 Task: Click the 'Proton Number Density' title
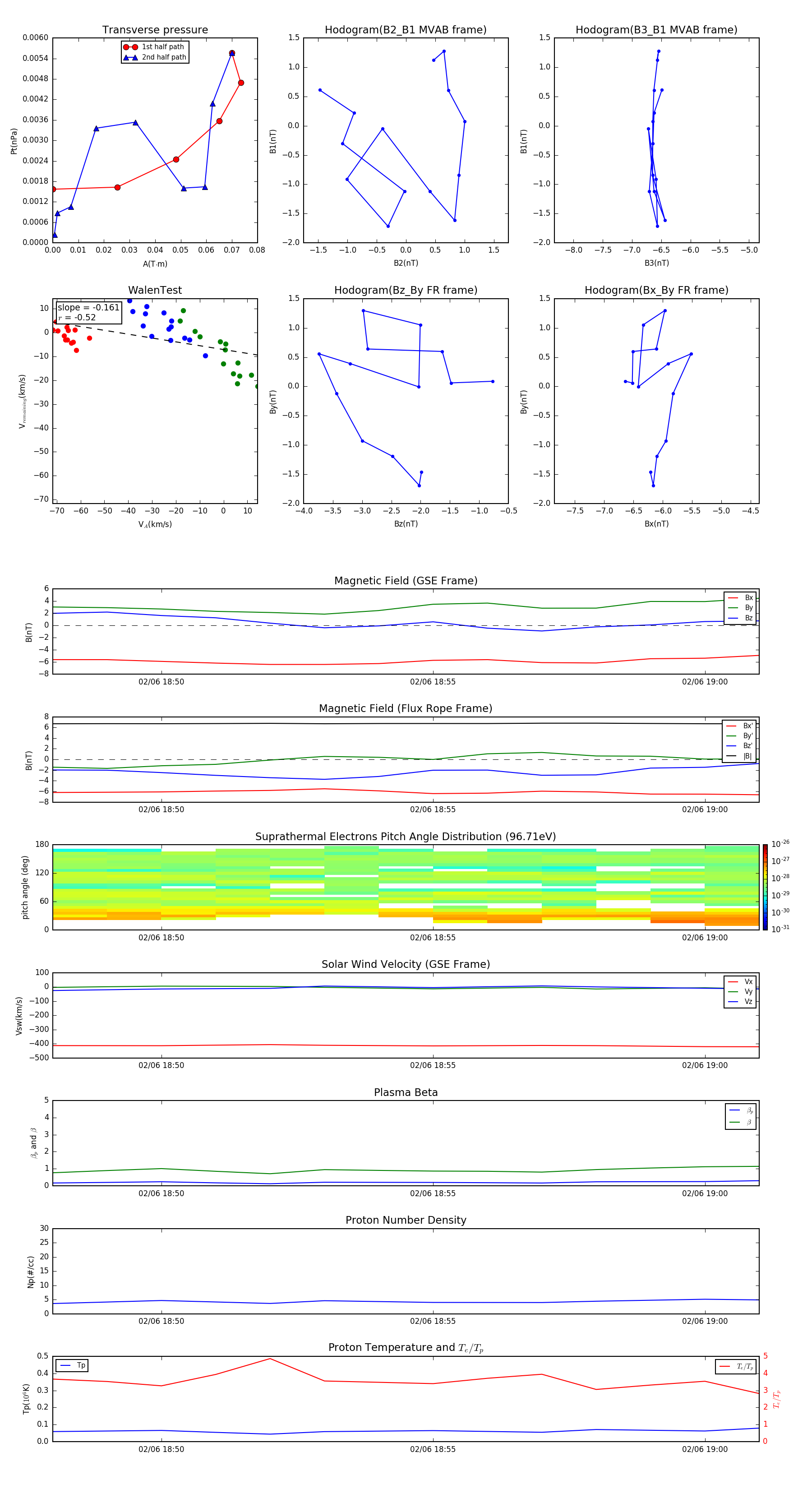coord(406,1220)
